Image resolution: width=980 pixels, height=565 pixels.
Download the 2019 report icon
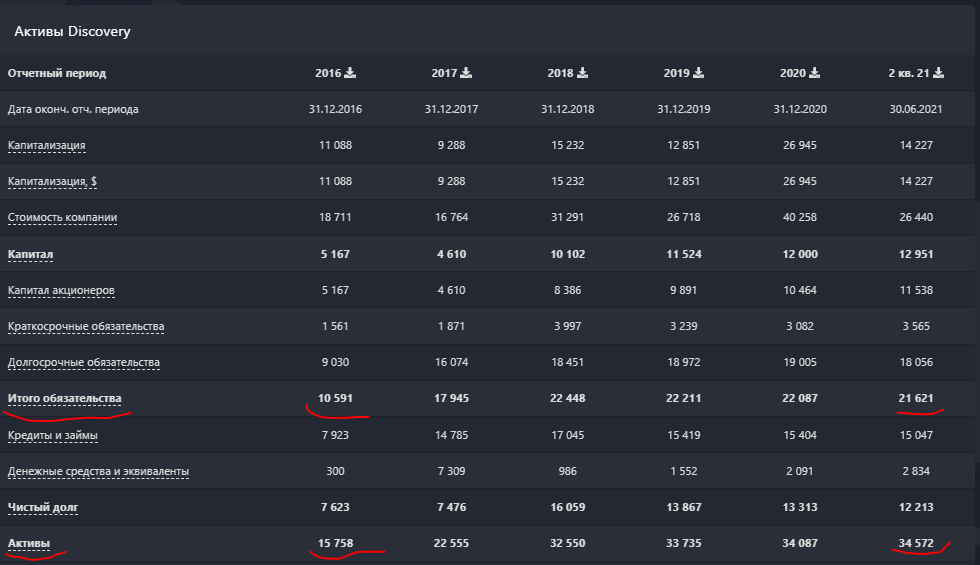coord(699,72)
